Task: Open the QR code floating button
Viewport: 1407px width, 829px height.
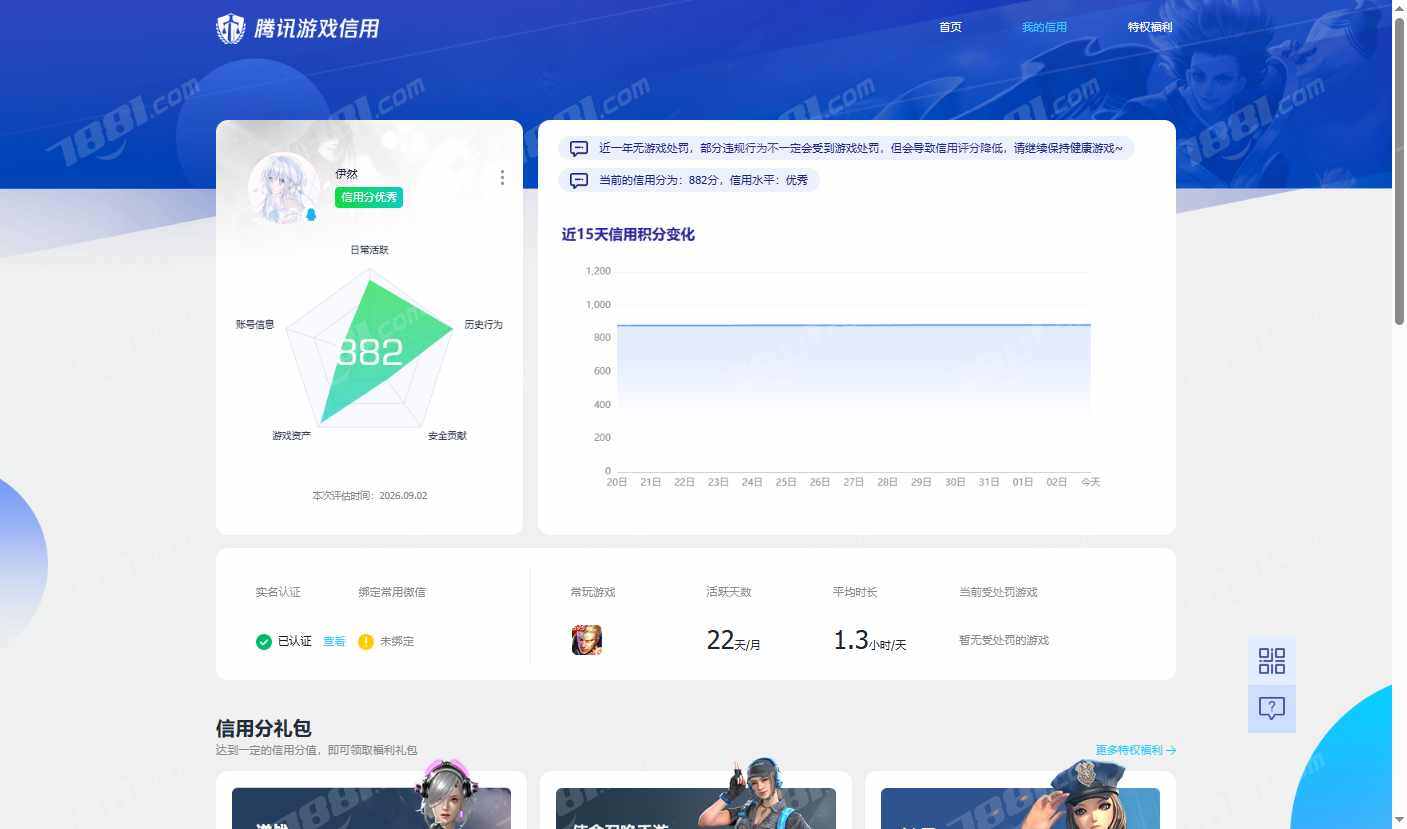Action: tap(1272, 661)
